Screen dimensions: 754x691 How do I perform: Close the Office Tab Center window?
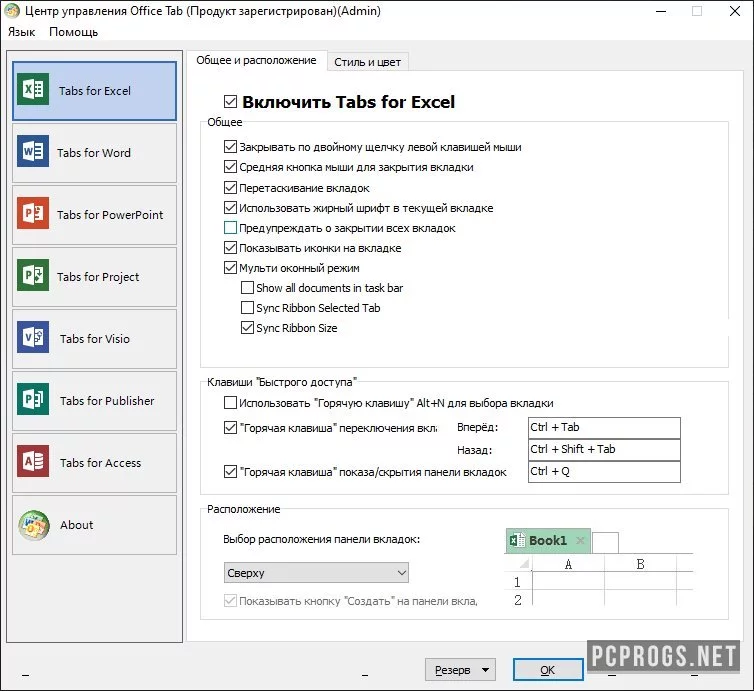(x=735, y=11)
